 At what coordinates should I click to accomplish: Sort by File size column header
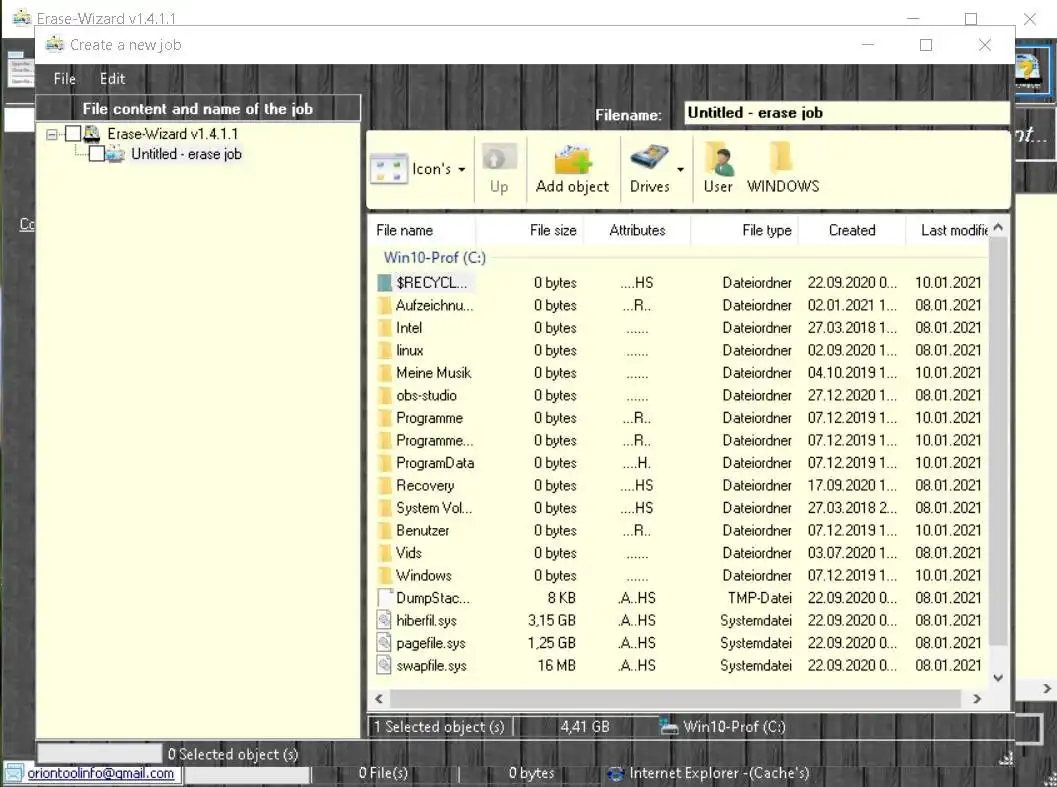coord(530,230)
